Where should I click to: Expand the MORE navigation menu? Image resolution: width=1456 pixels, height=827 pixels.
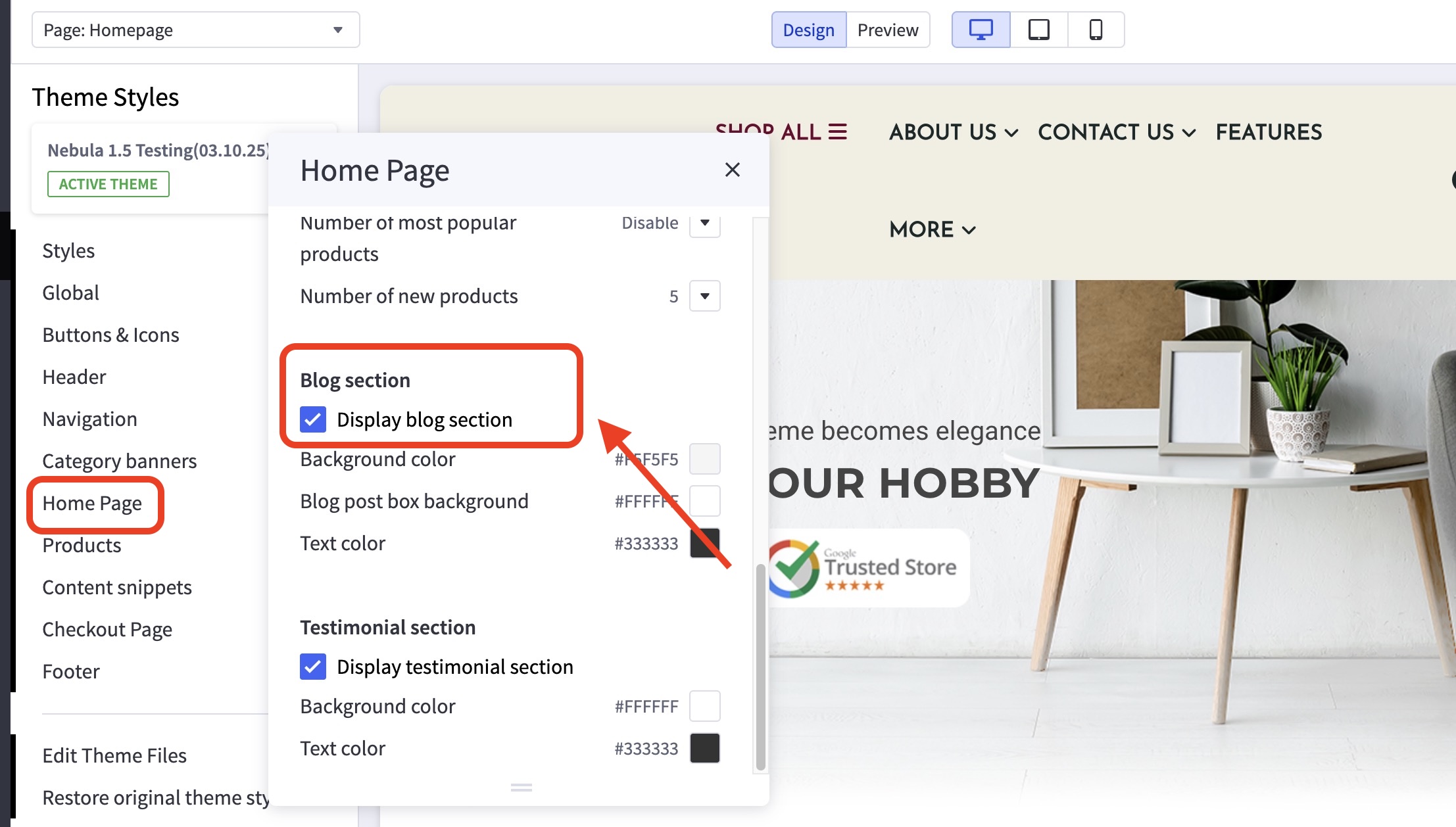[x=931, y=229]
